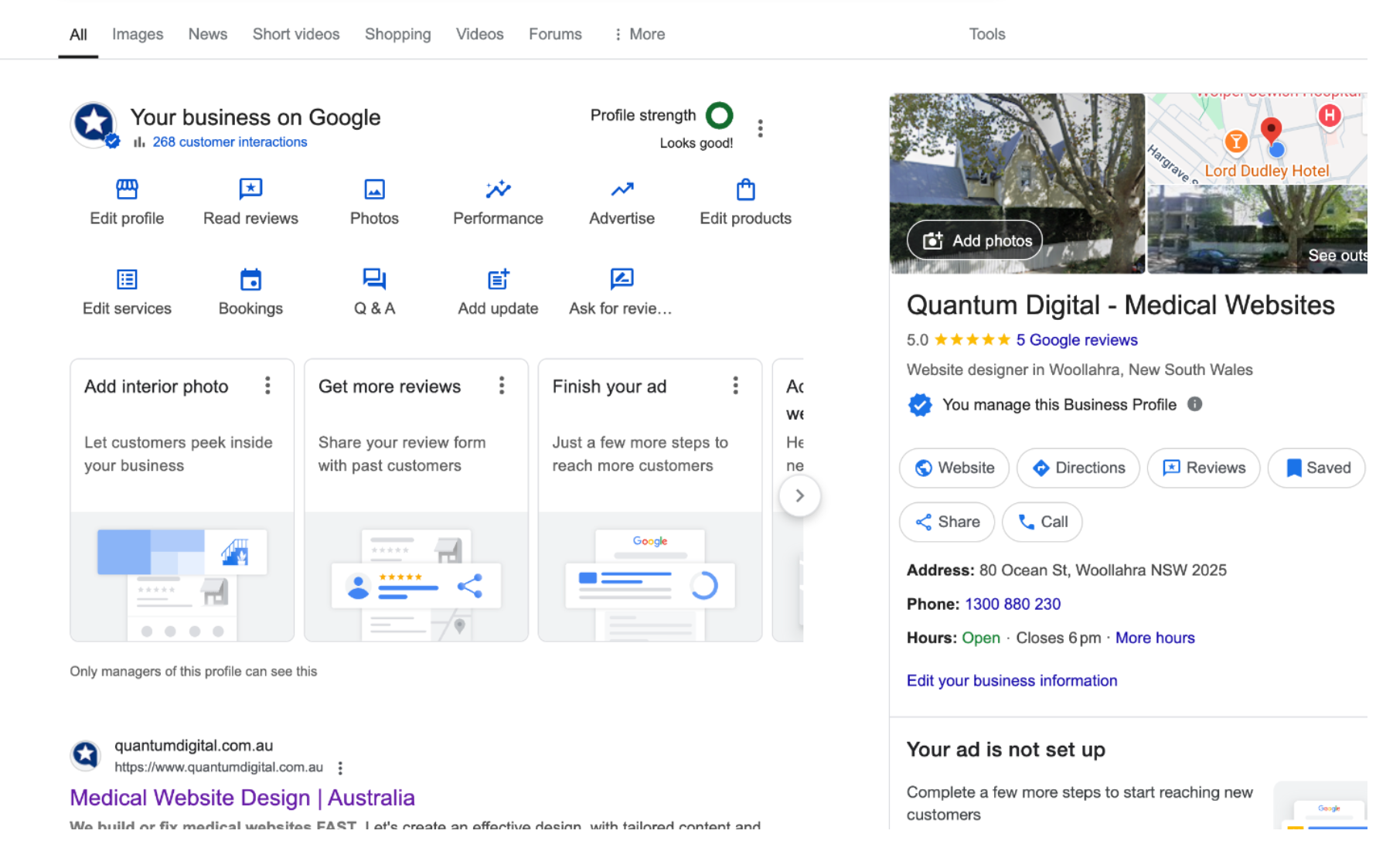Open the Bookings calendar icon
1376x868 pixels.
pyautogui.click(x=250, y=279)
